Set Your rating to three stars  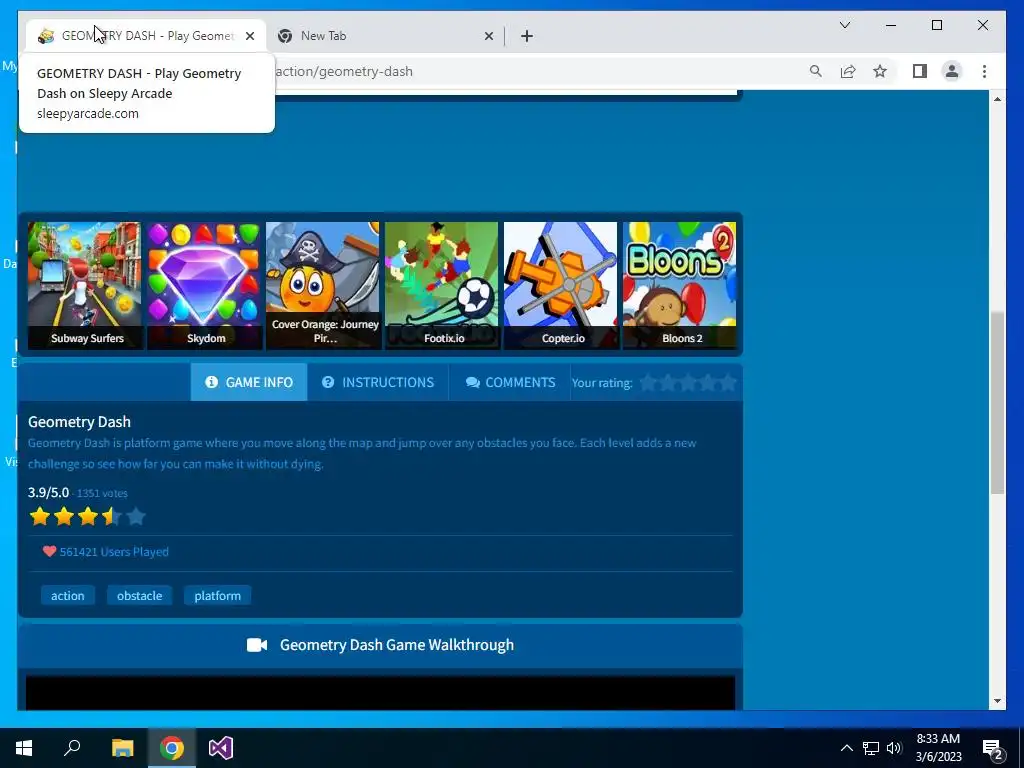(688, 383)
